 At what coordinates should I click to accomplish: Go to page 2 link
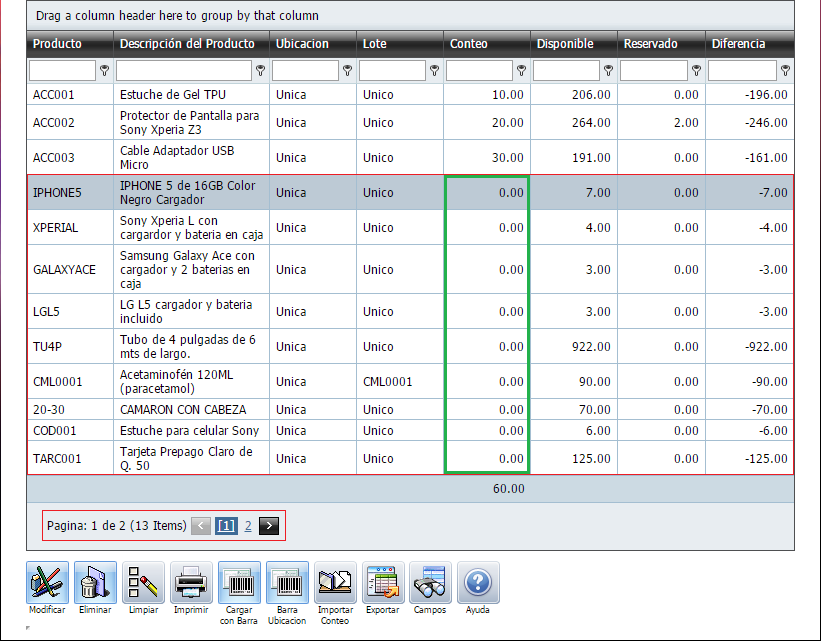pos(248,525)
